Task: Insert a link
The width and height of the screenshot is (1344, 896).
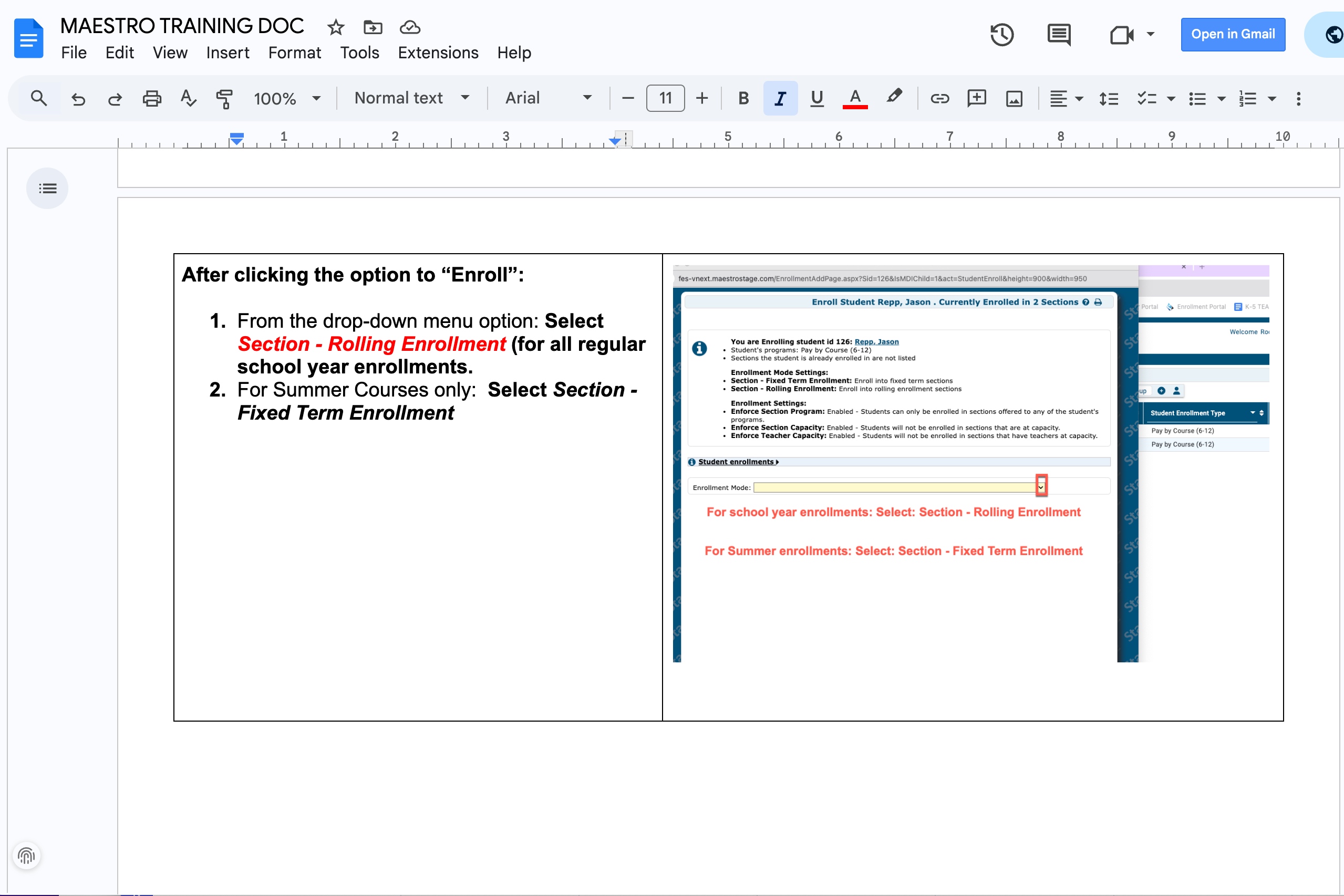Action: 939,98
